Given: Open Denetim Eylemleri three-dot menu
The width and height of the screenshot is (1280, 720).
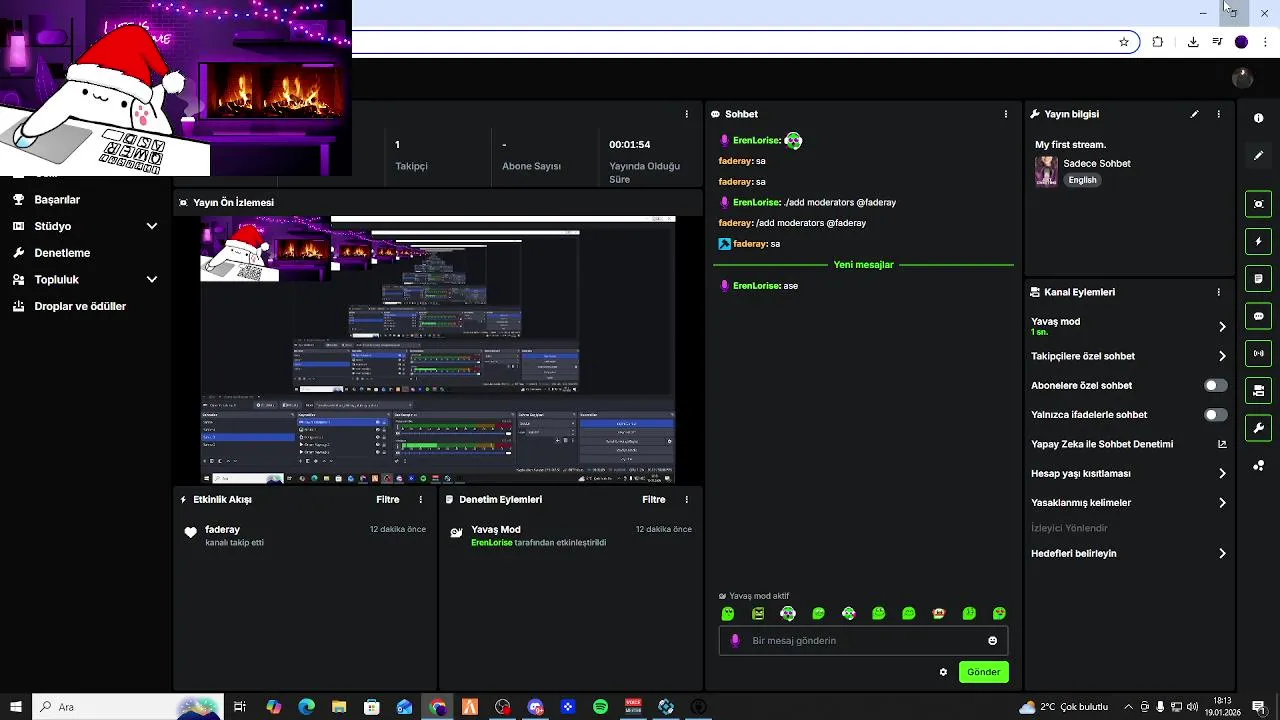Looking at the screenshot, I should coord(686,499).
